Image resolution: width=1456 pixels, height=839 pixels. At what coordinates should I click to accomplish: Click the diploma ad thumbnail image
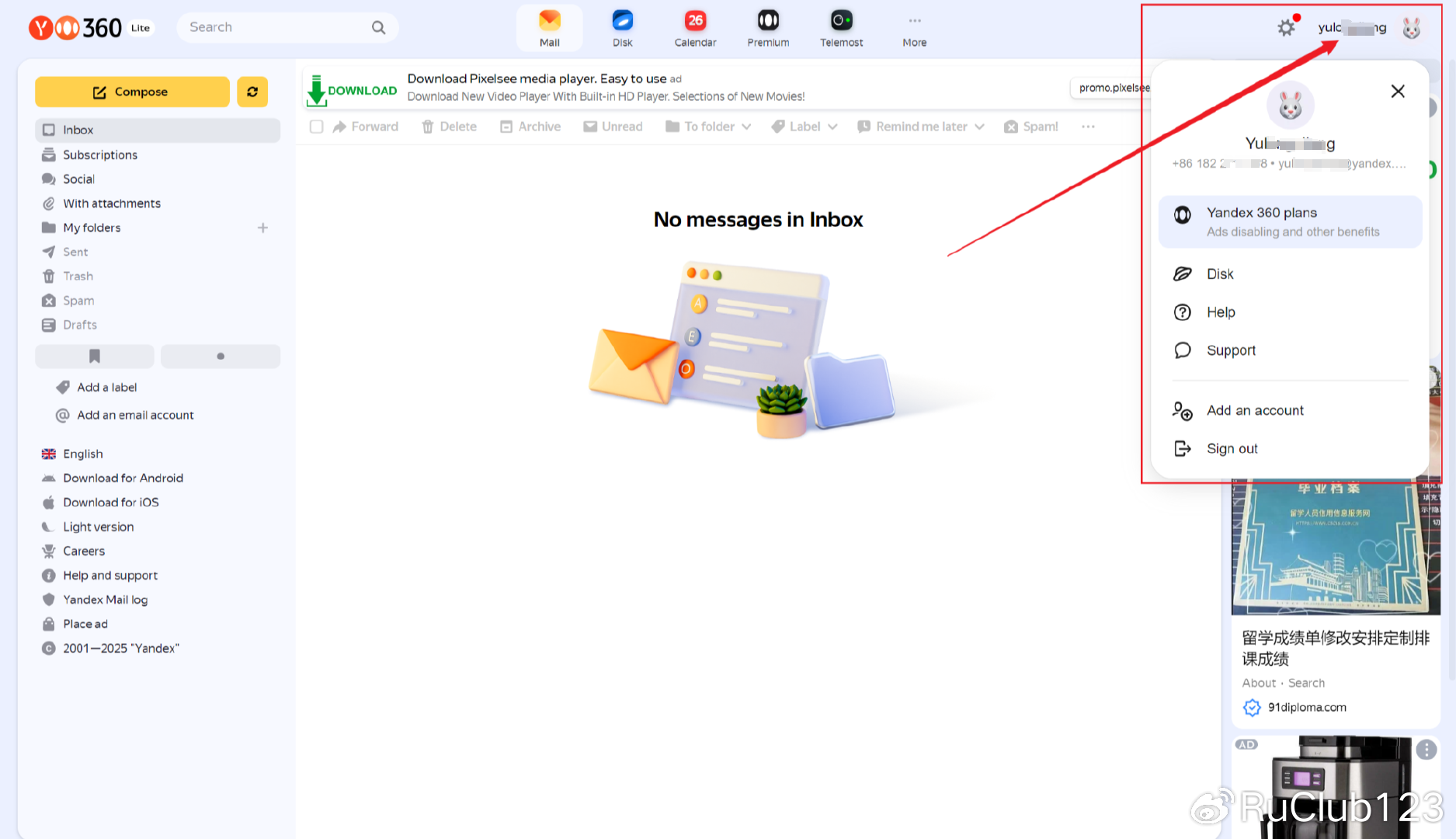(1335, 548)
